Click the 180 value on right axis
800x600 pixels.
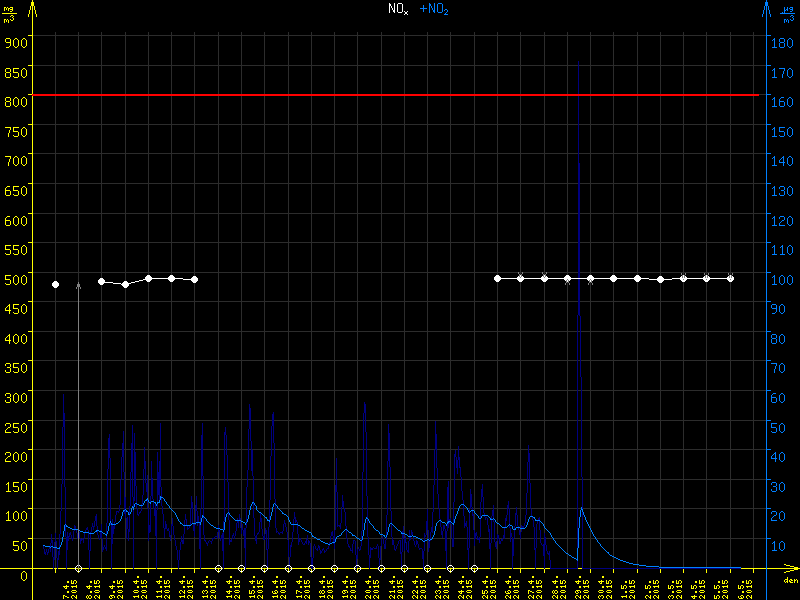coord(782,42)
